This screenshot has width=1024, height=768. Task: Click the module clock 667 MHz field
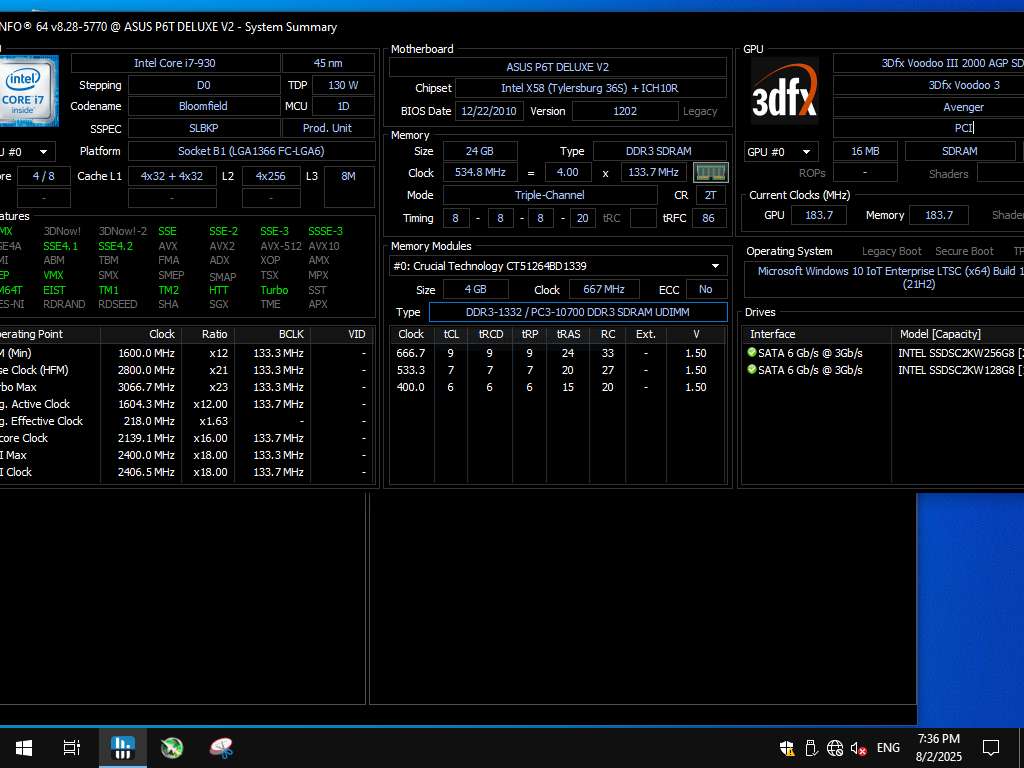pos(604,289)
